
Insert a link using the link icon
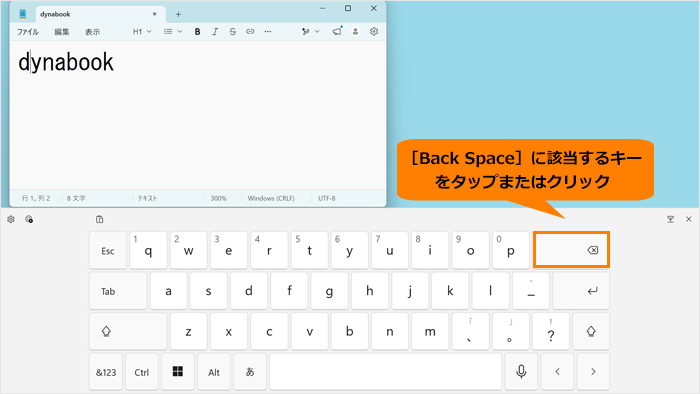coord(250,32)
